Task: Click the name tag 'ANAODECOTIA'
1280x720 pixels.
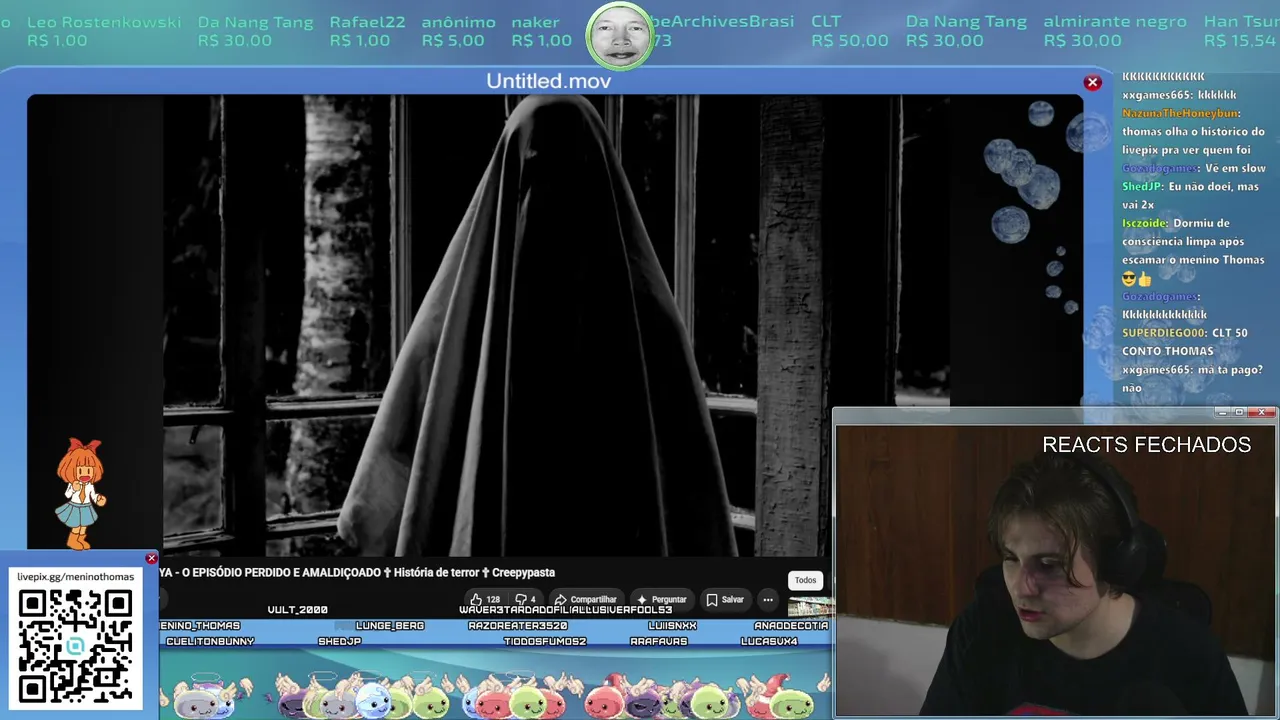Action: tap(791, 626)
